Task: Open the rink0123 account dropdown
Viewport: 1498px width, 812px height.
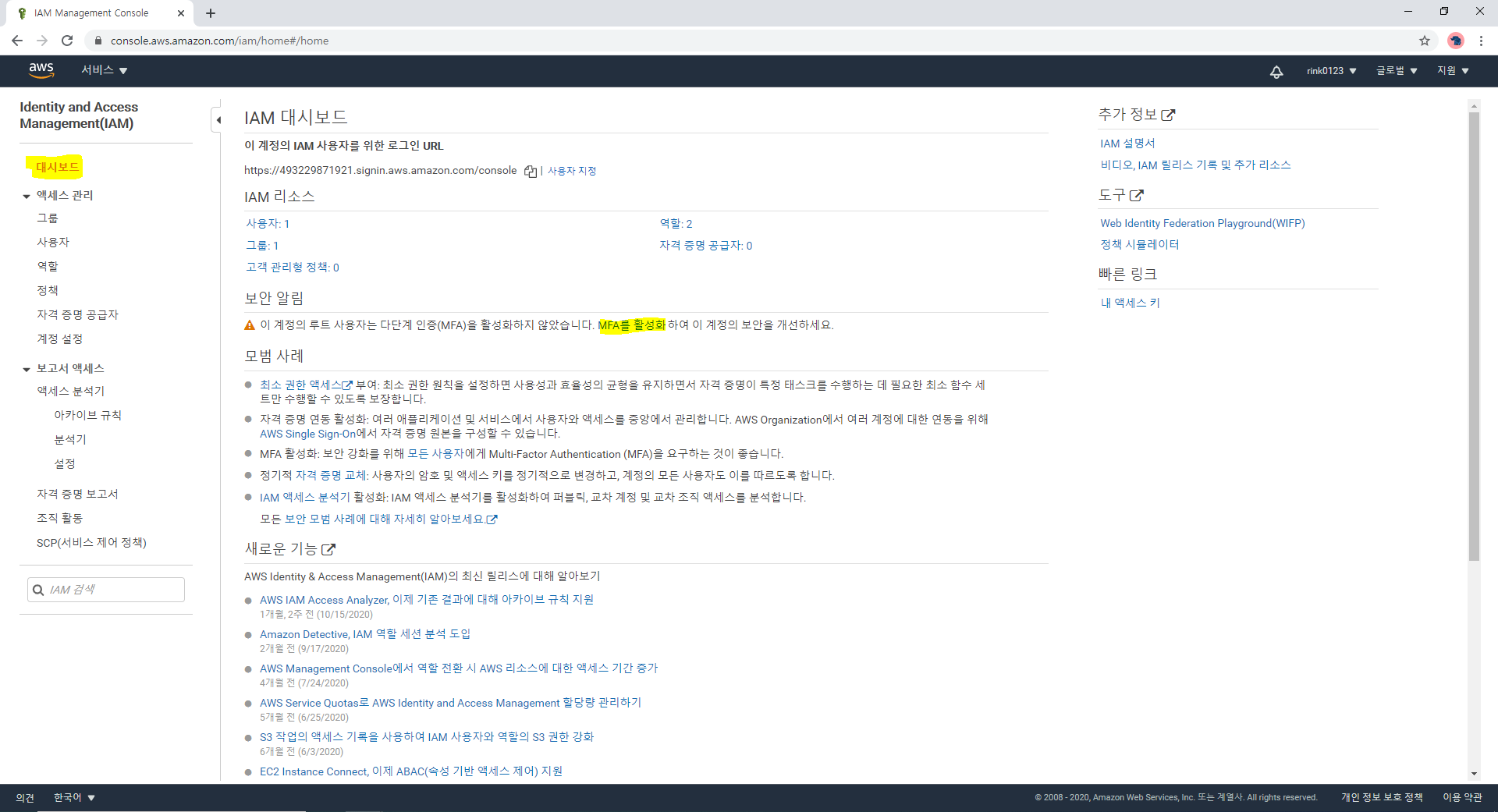Action: tap(1332, 71)
